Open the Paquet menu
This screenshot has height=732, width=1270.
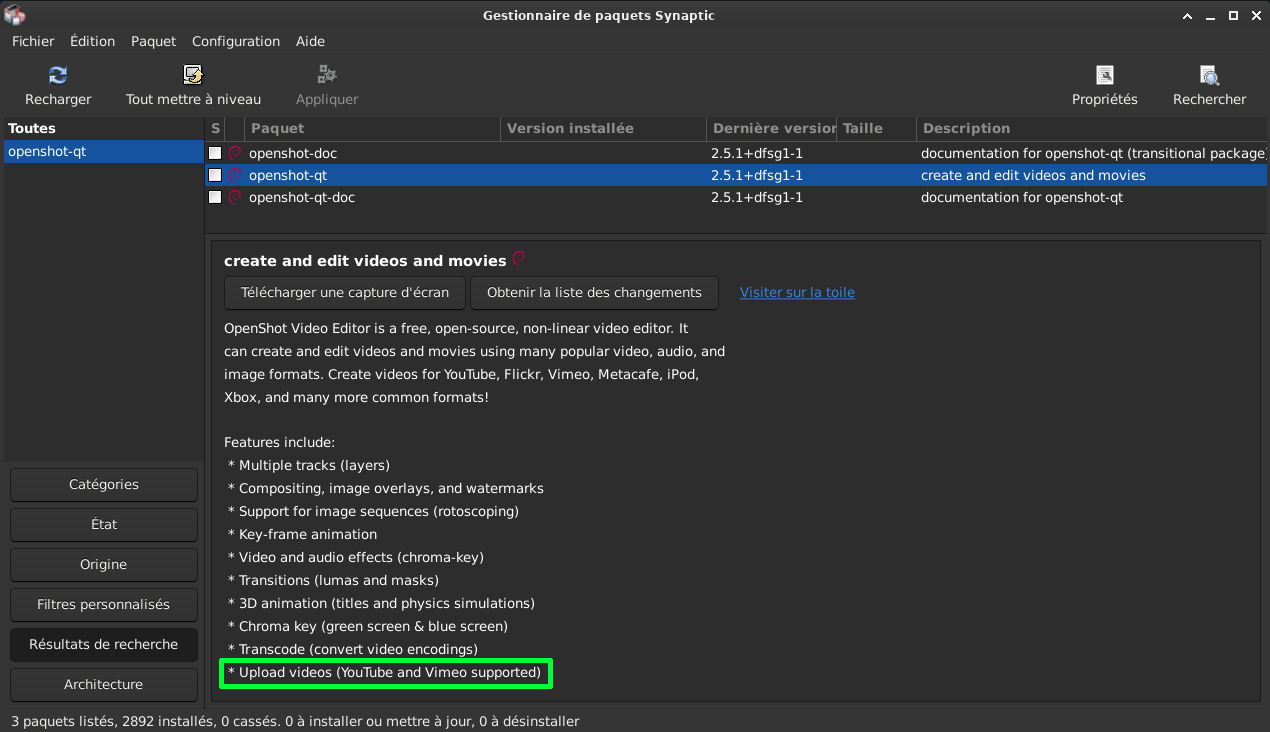click(x=153, y=41)
